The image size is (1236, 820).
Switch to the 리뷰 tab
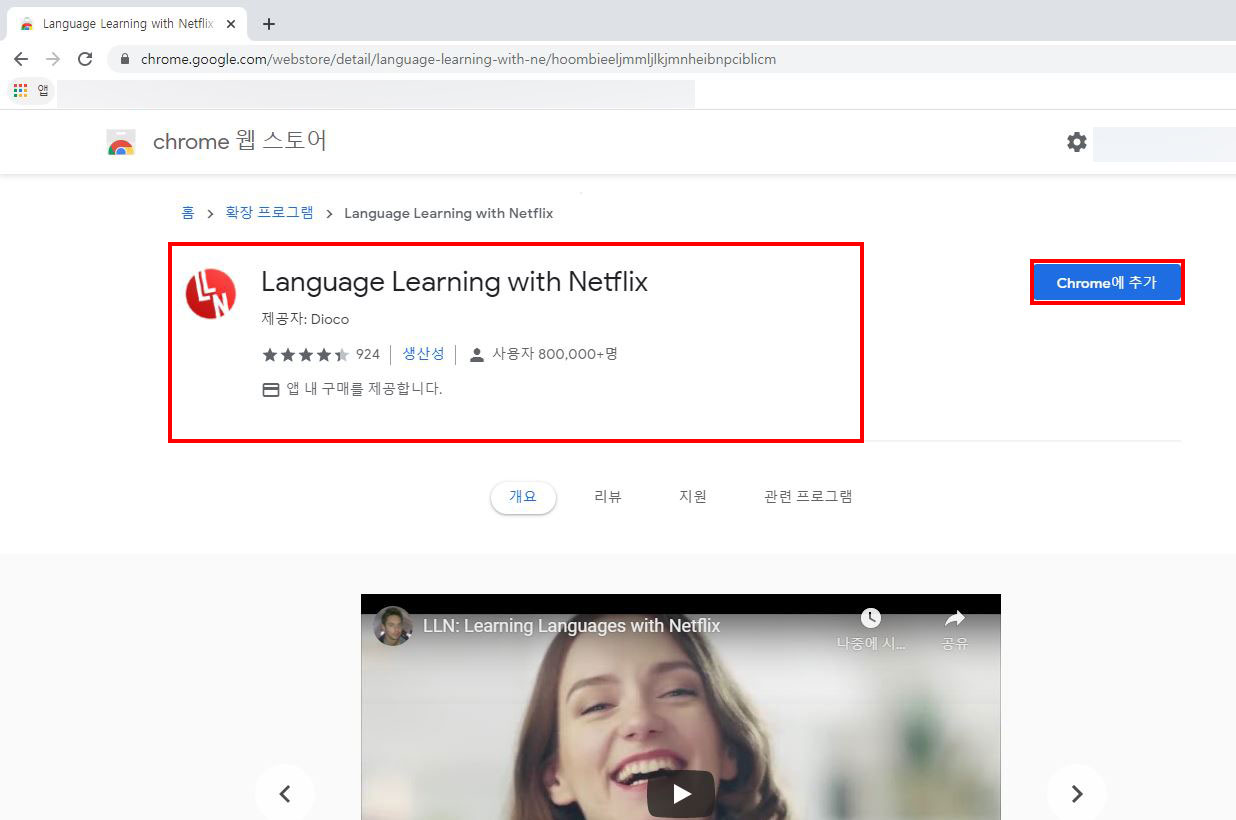point(608,497)
